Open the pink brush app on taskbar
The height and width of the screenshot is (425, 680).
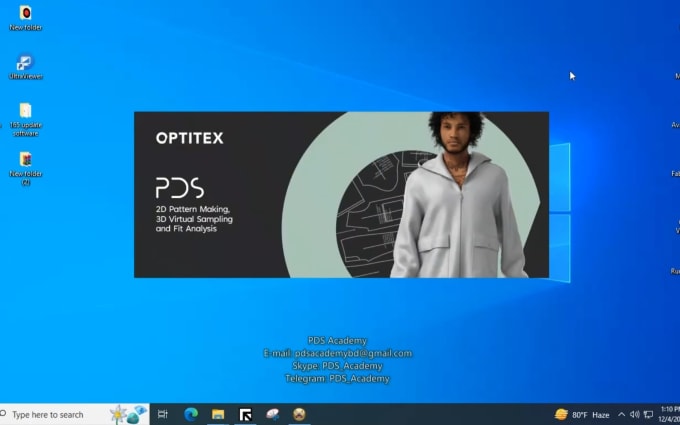[x=272, y=415]
